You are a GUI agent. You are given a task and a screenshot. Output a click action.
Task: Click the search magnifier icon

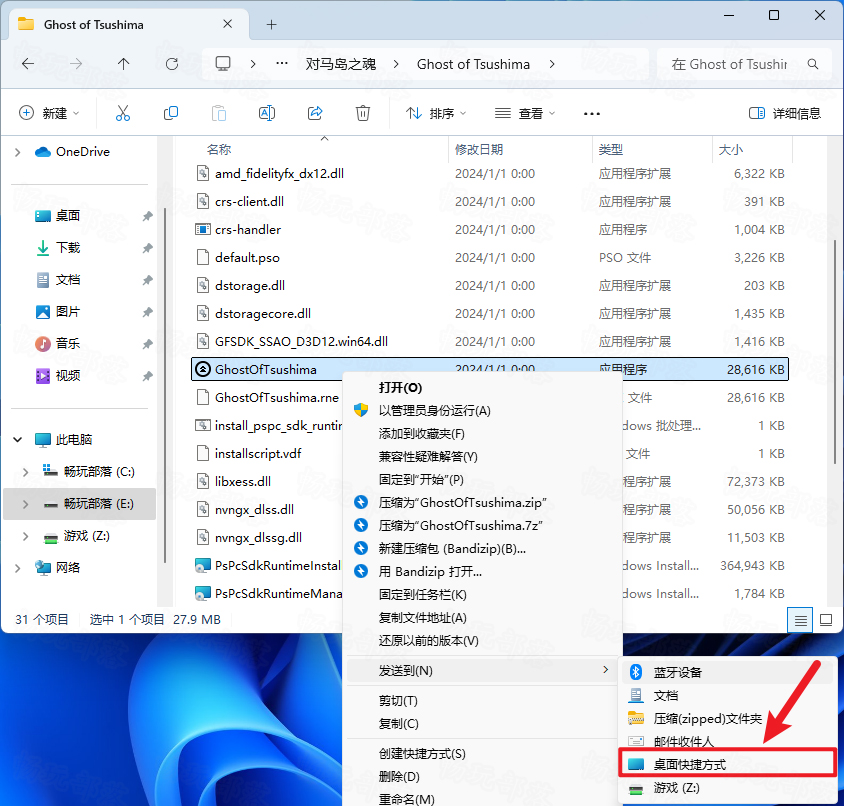coord(813,65)
